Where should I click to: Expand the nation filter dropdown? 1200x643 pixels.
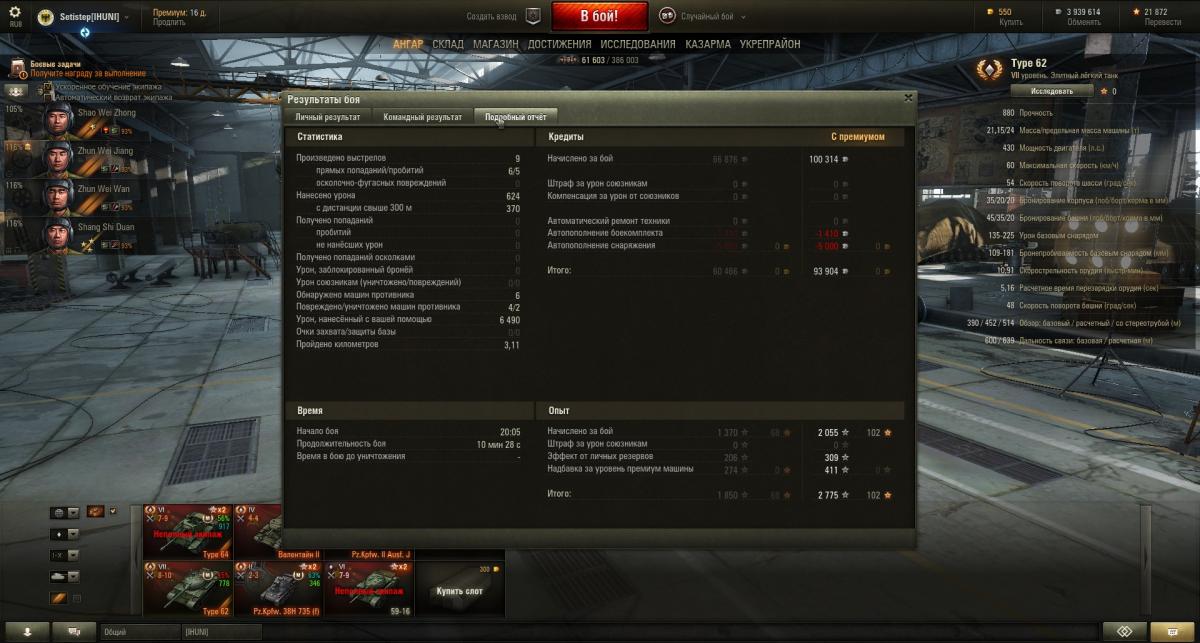65,512
